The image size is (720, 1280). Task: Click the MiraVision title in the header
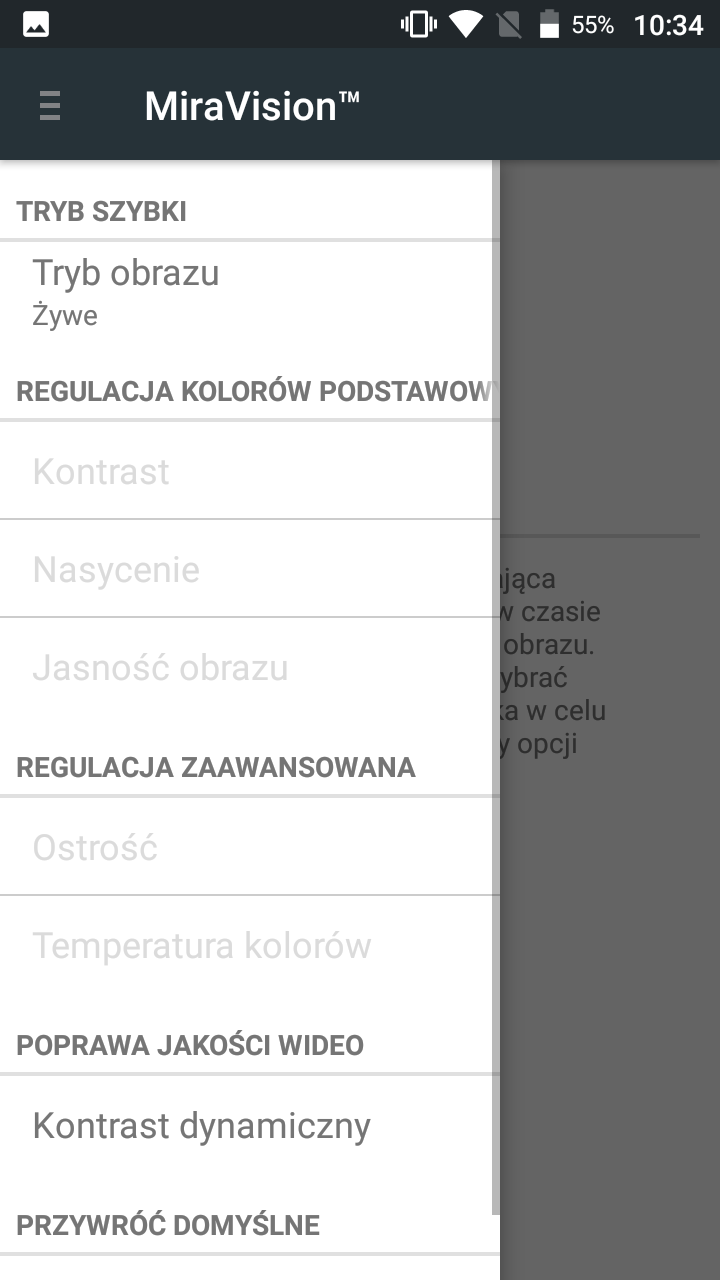(252, 105)
